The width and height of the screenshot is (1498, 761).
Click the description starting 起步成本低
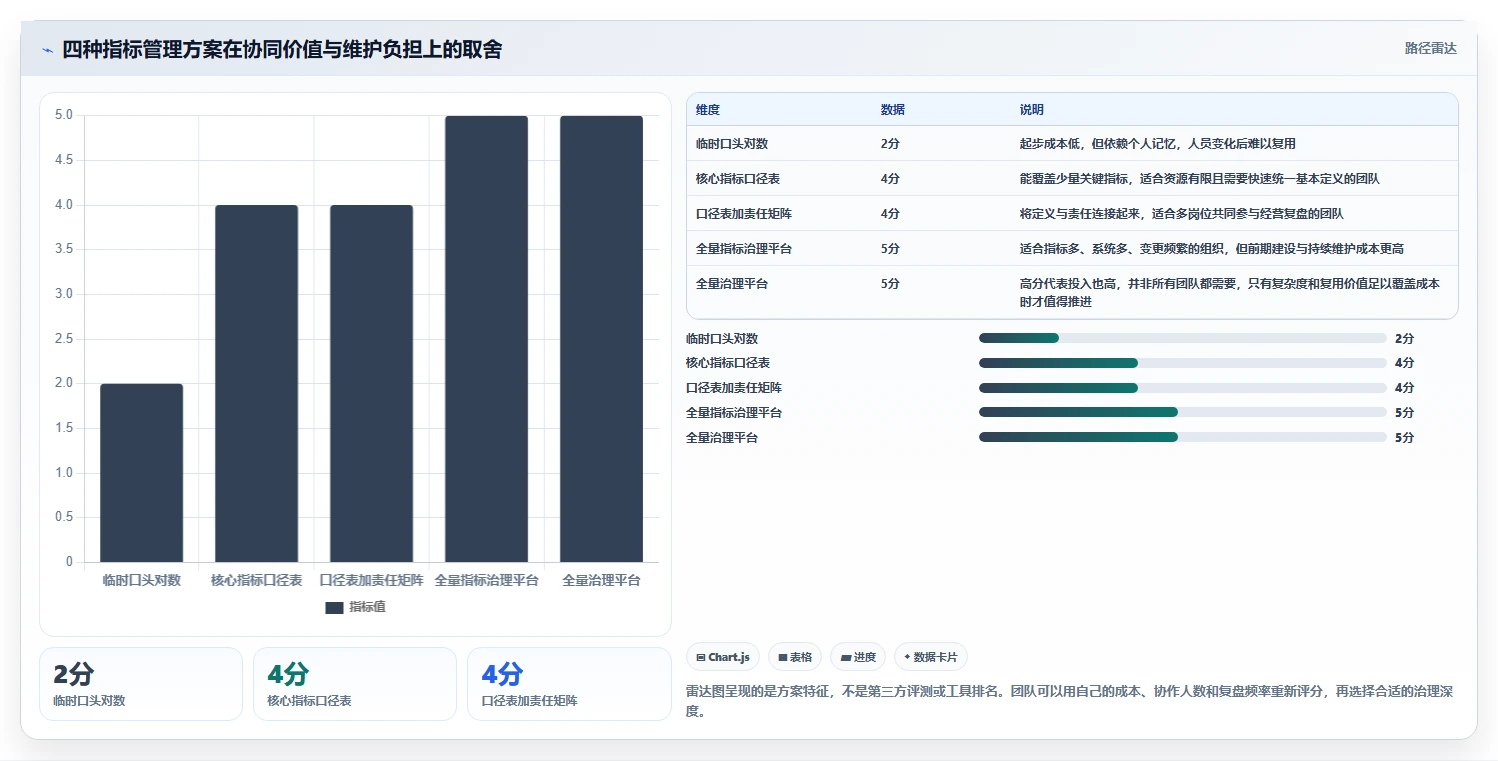[x=1158, y=143]
